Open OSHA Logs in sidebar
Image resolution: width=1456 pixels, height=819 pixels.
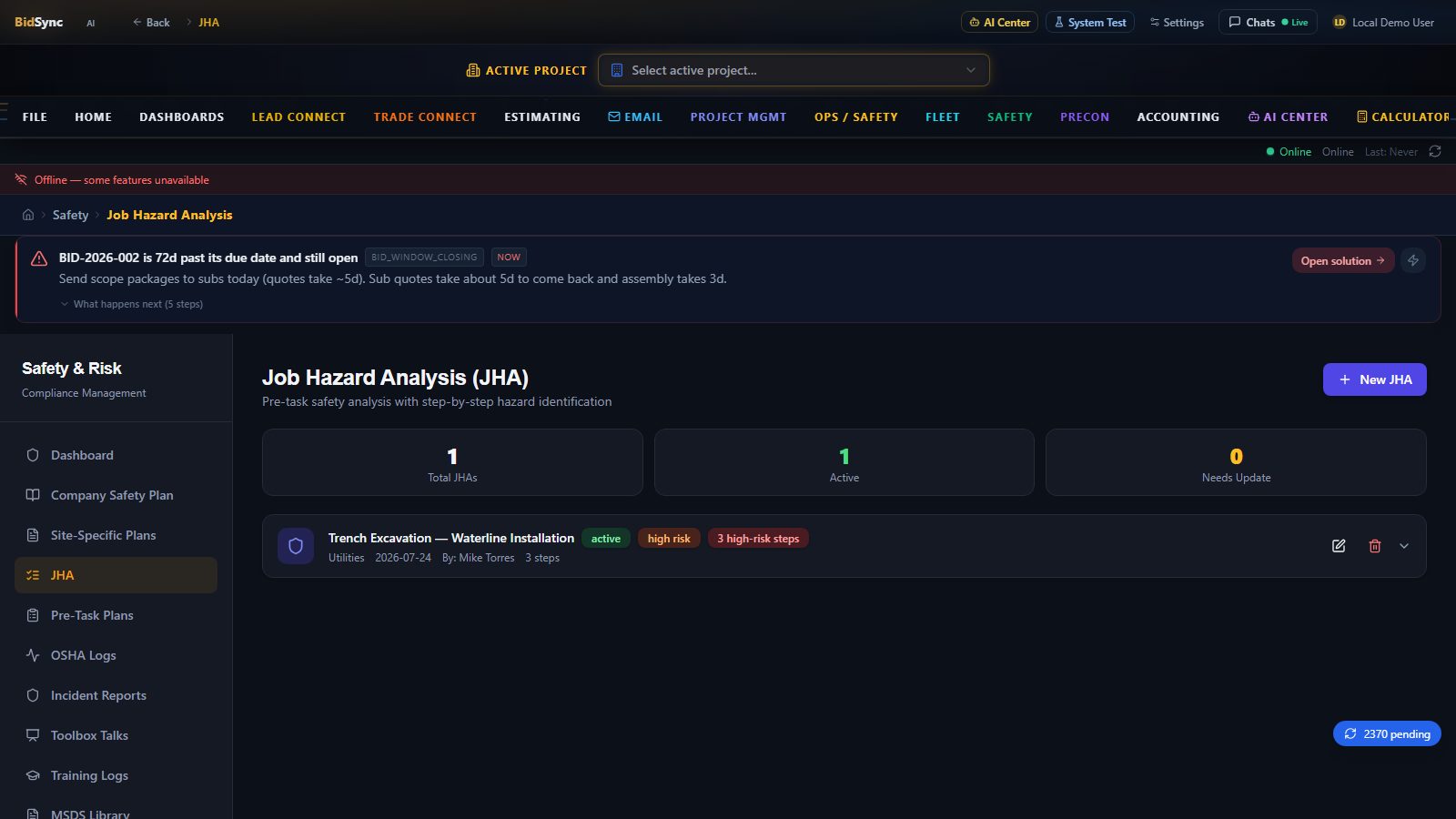point(116,655)
